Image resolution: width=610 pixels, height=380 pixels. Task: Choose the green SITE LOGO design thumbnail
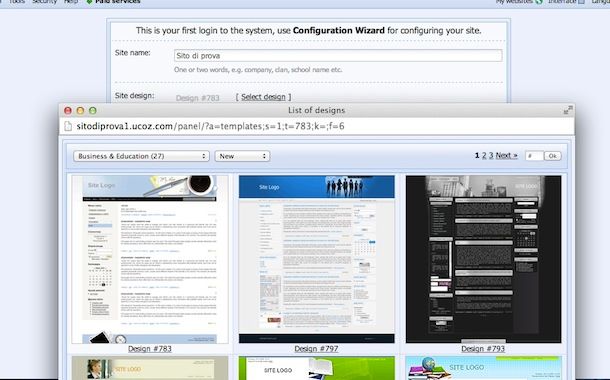pos(317,368)
